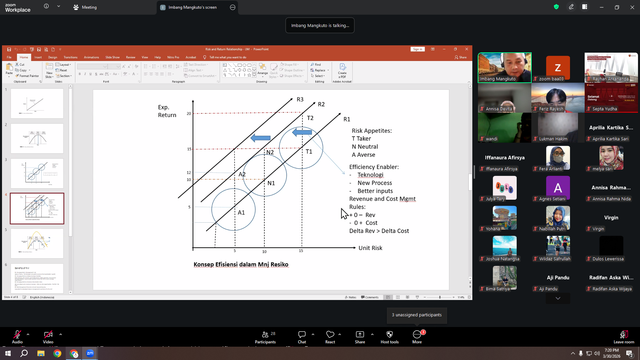Image resolution: width=640 pixels, height=360 pixels.
Task: Expand Chat options arrow
Action: click(313, 334)
